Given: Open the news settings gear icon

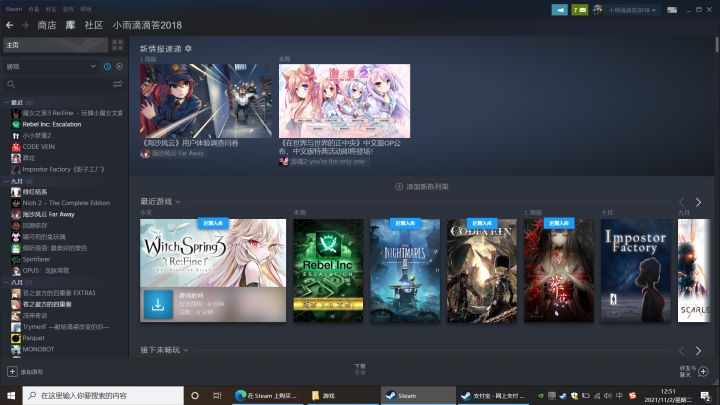Looking at the screenshot, I should [188, 49].
